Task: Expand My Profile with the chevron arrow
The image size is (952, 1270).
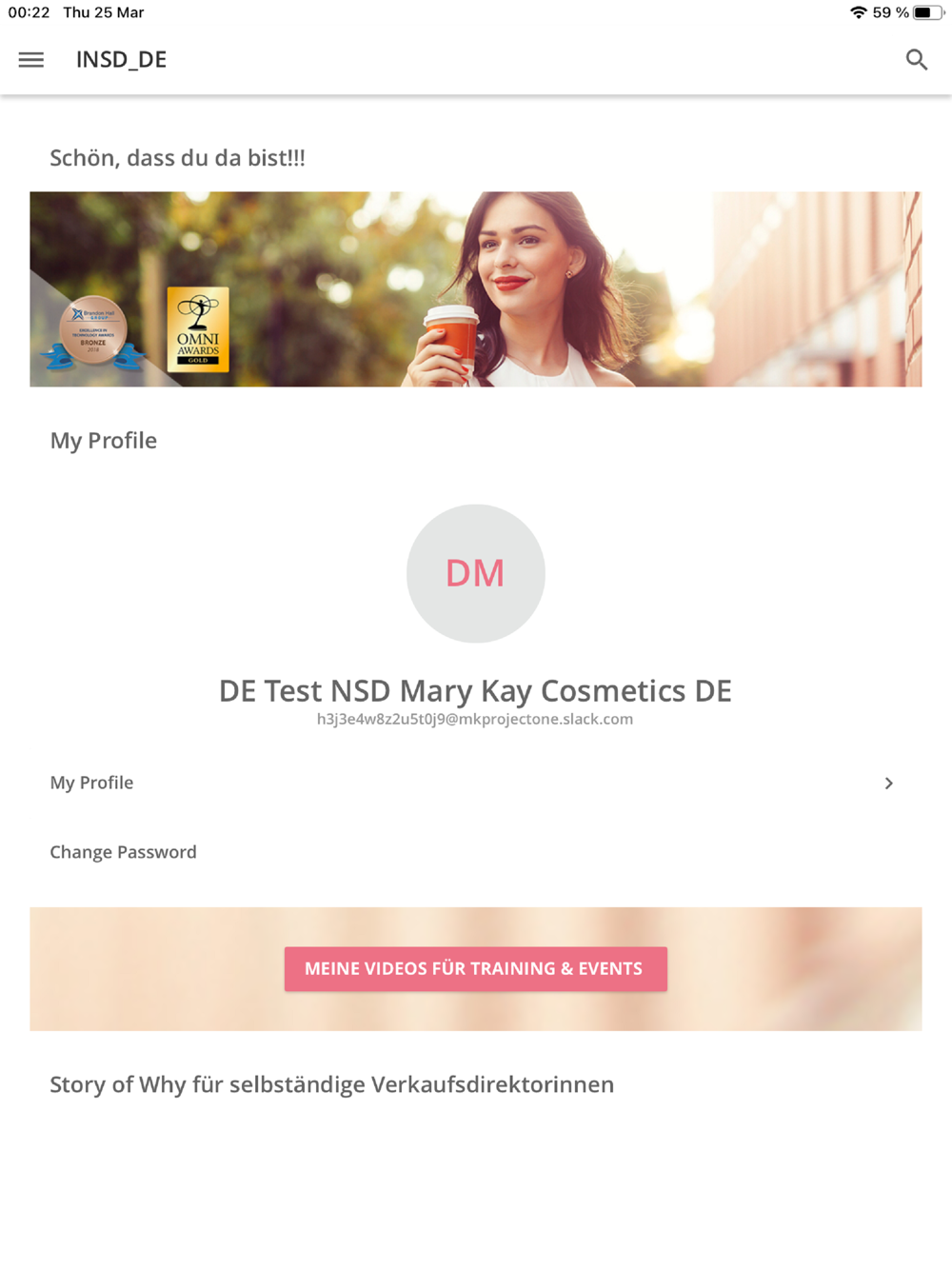Action: pyautogui.click(x=888, y=783)
